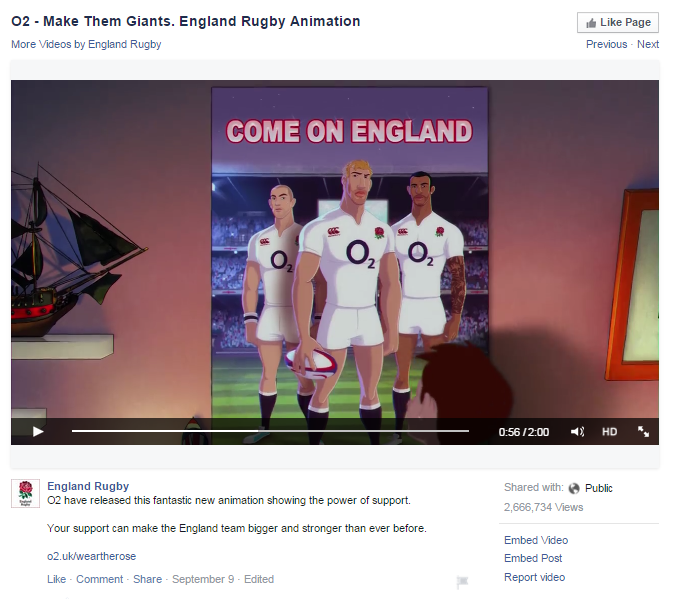This screenshot has height=599, width=694.
Task: Play the England Rugby video
Action: (x=38, y=431)
